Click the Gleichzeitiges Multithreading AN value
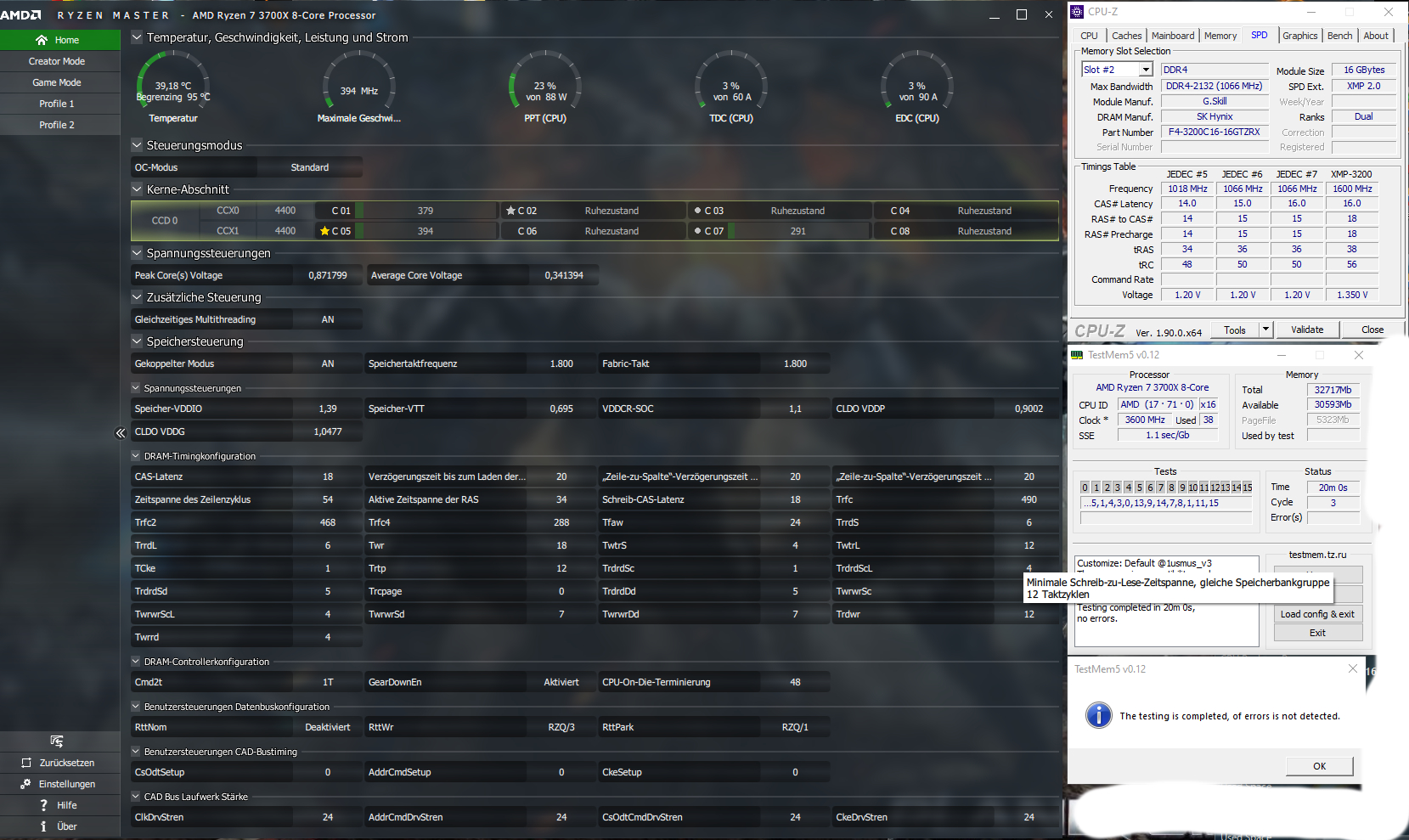 tap(328, 319)
